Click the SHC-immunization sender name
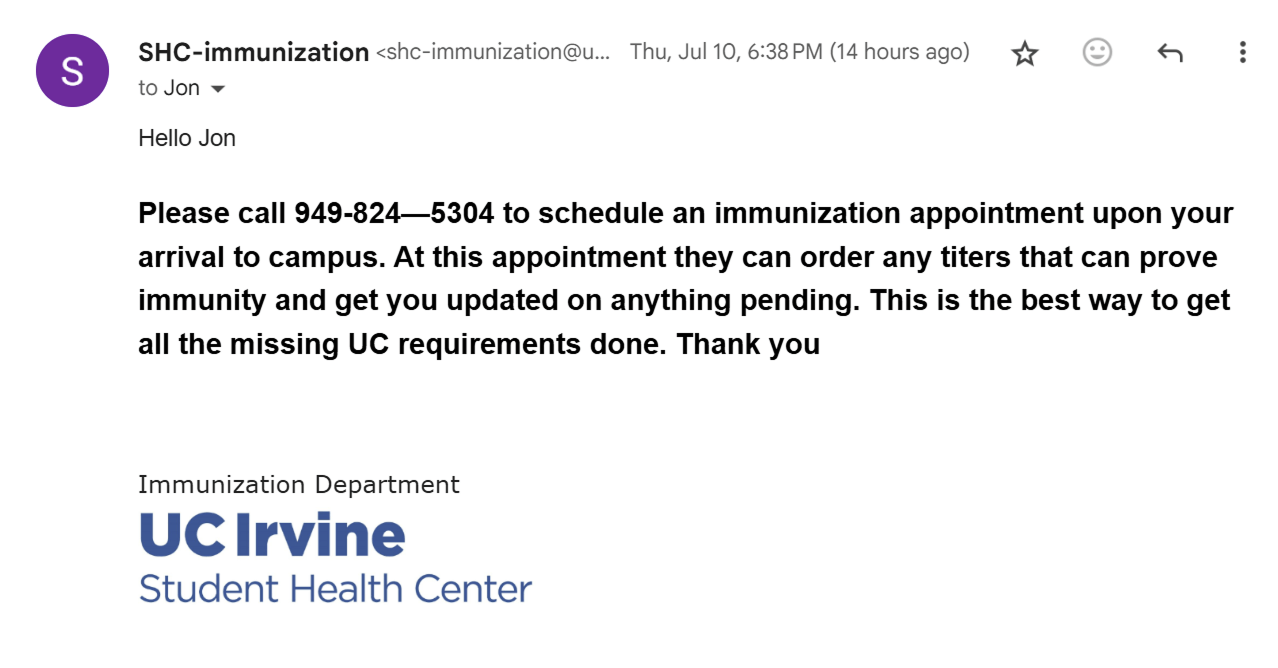Screen dimensions: 1278x668 pos(254,52)
